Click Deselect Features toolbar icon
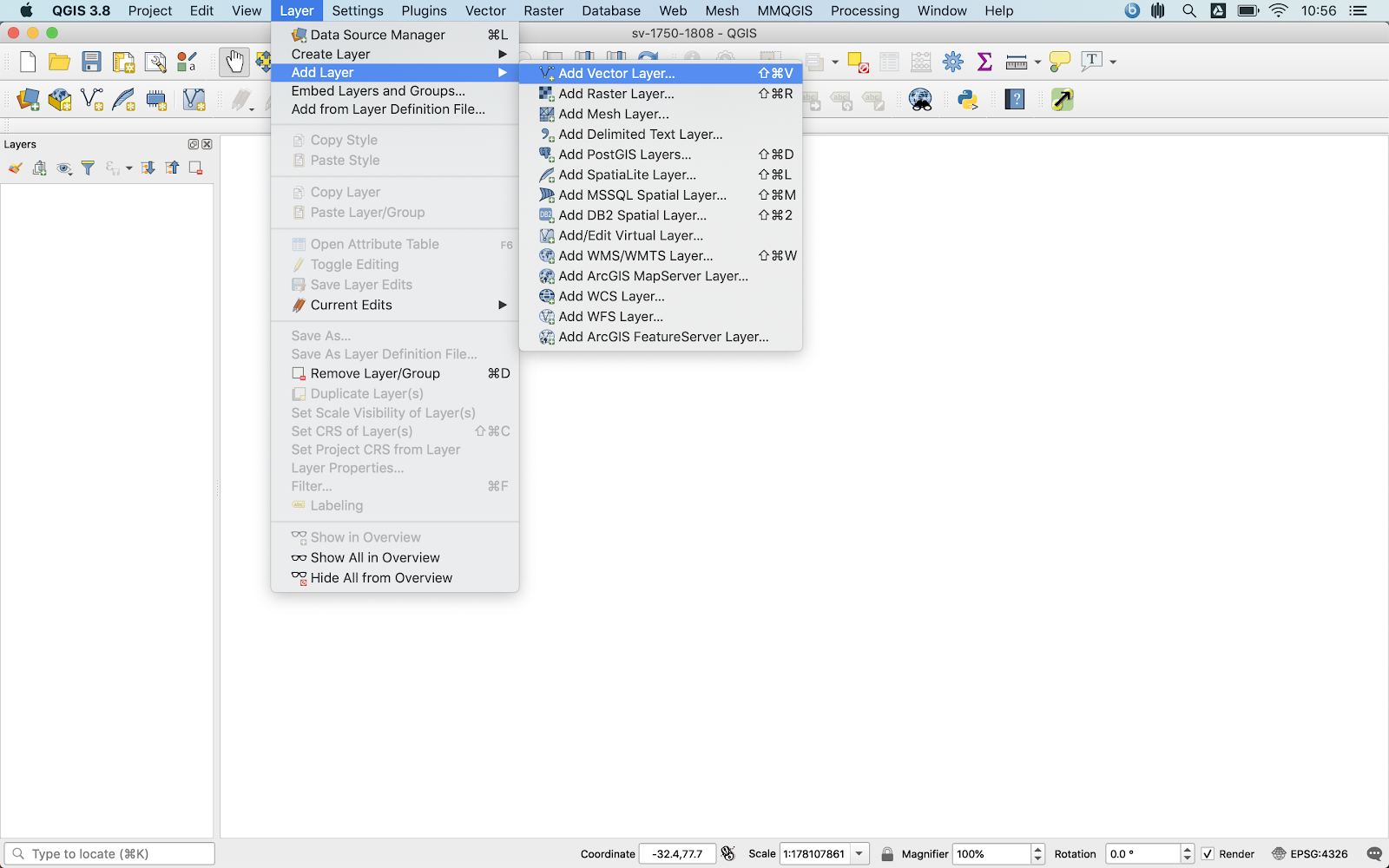 click(858, 62)
